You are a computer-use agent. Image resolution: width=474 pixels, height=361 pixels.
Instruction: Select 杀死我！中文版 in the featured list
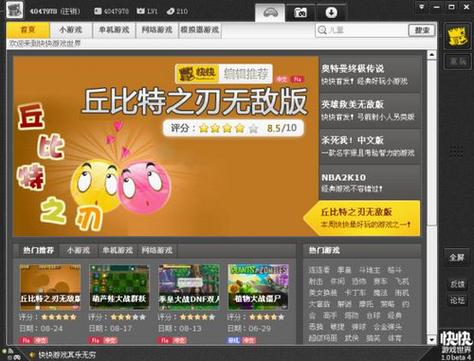(370, 146)
